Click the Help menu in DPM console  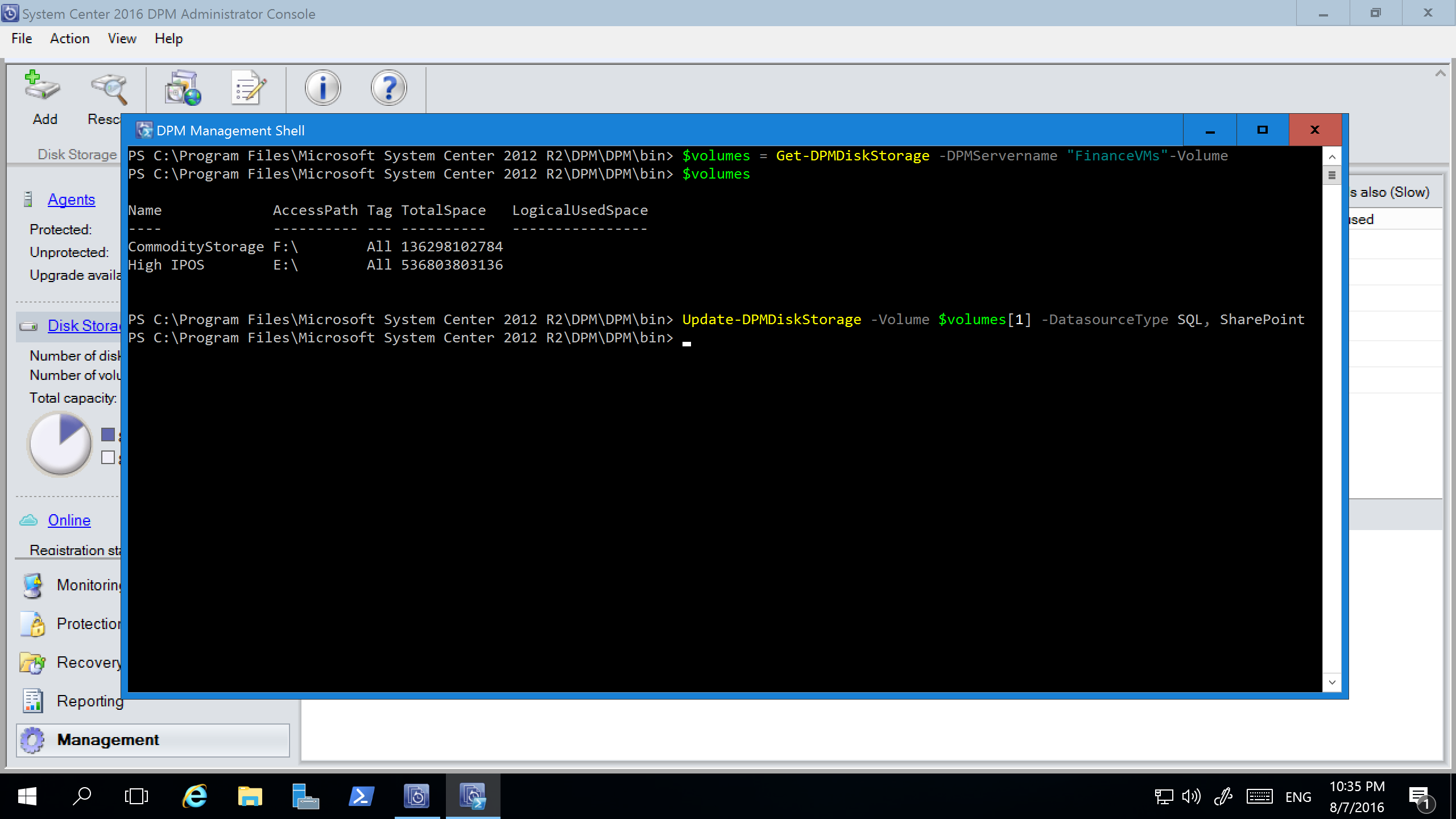tap(167, 39)
